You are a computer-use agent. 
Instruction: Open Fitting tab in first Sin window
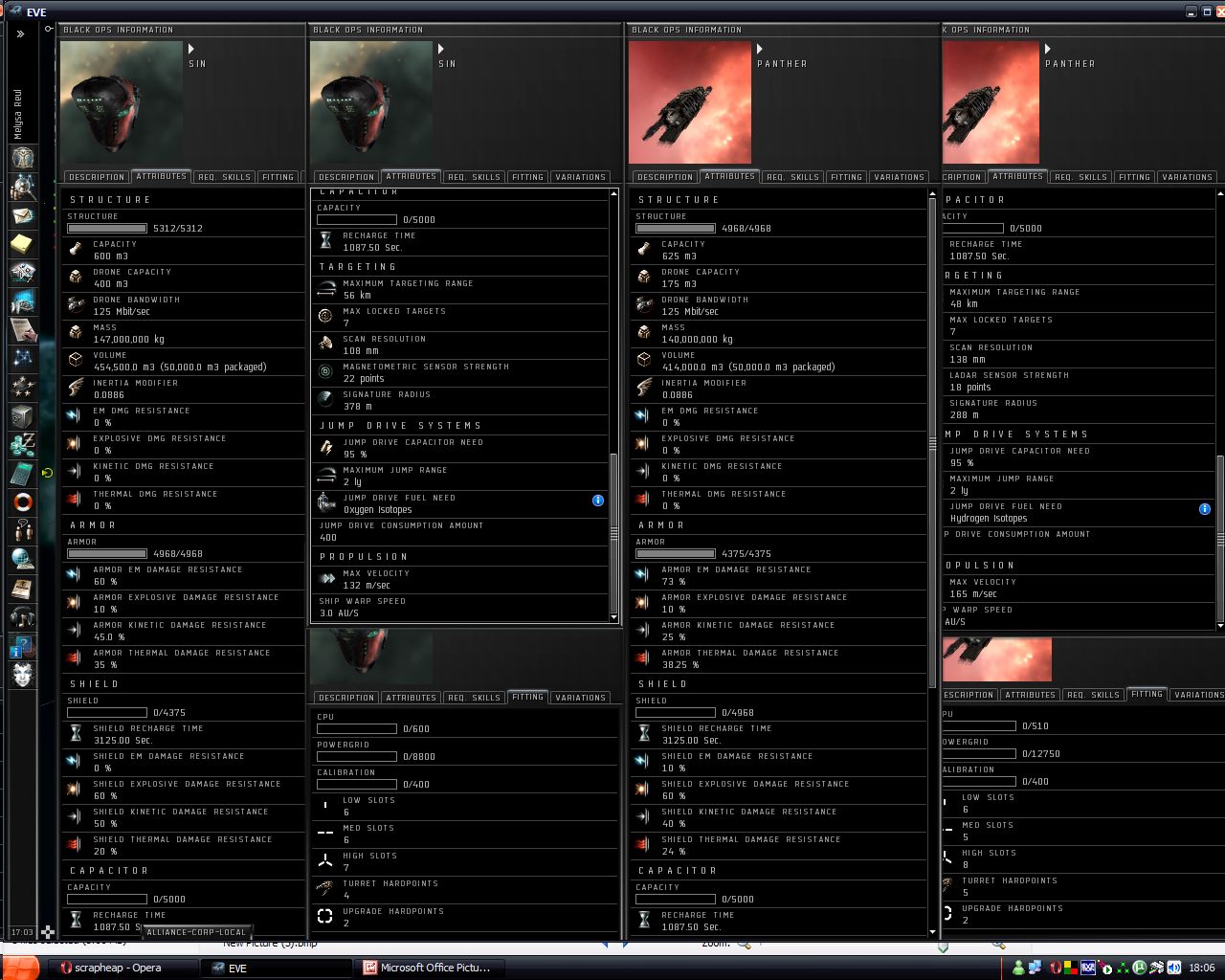click(278, 177)
